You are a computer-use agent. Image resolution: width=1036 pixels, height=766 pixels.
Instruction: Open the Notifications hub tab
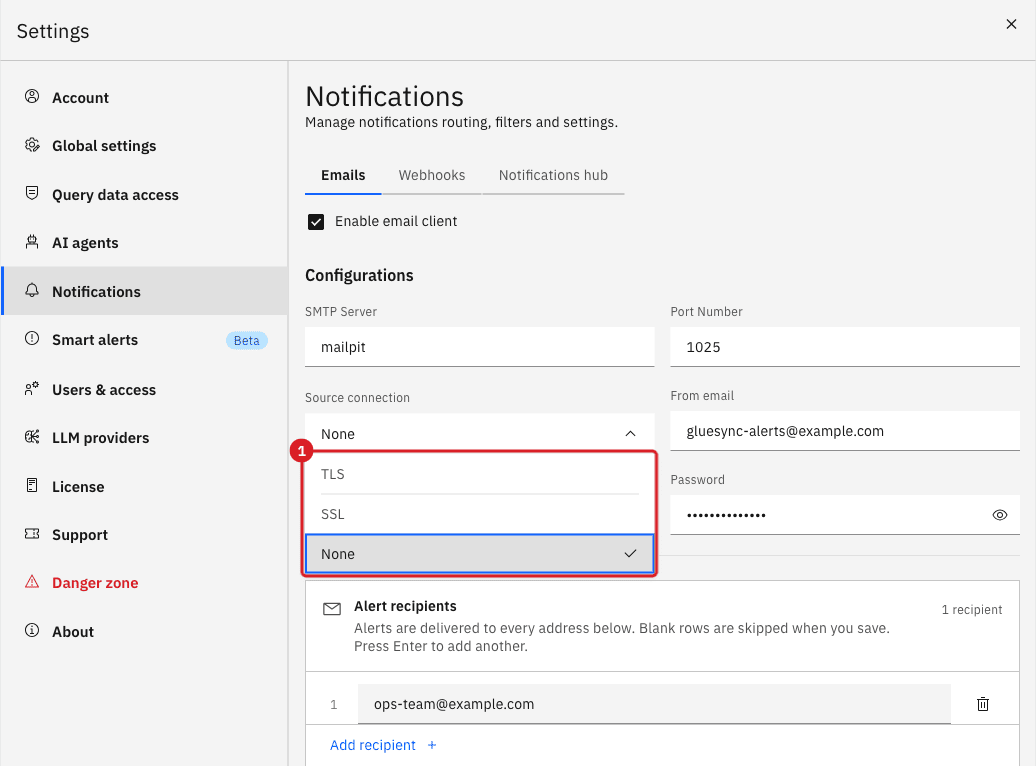click(x=553, y=175)
